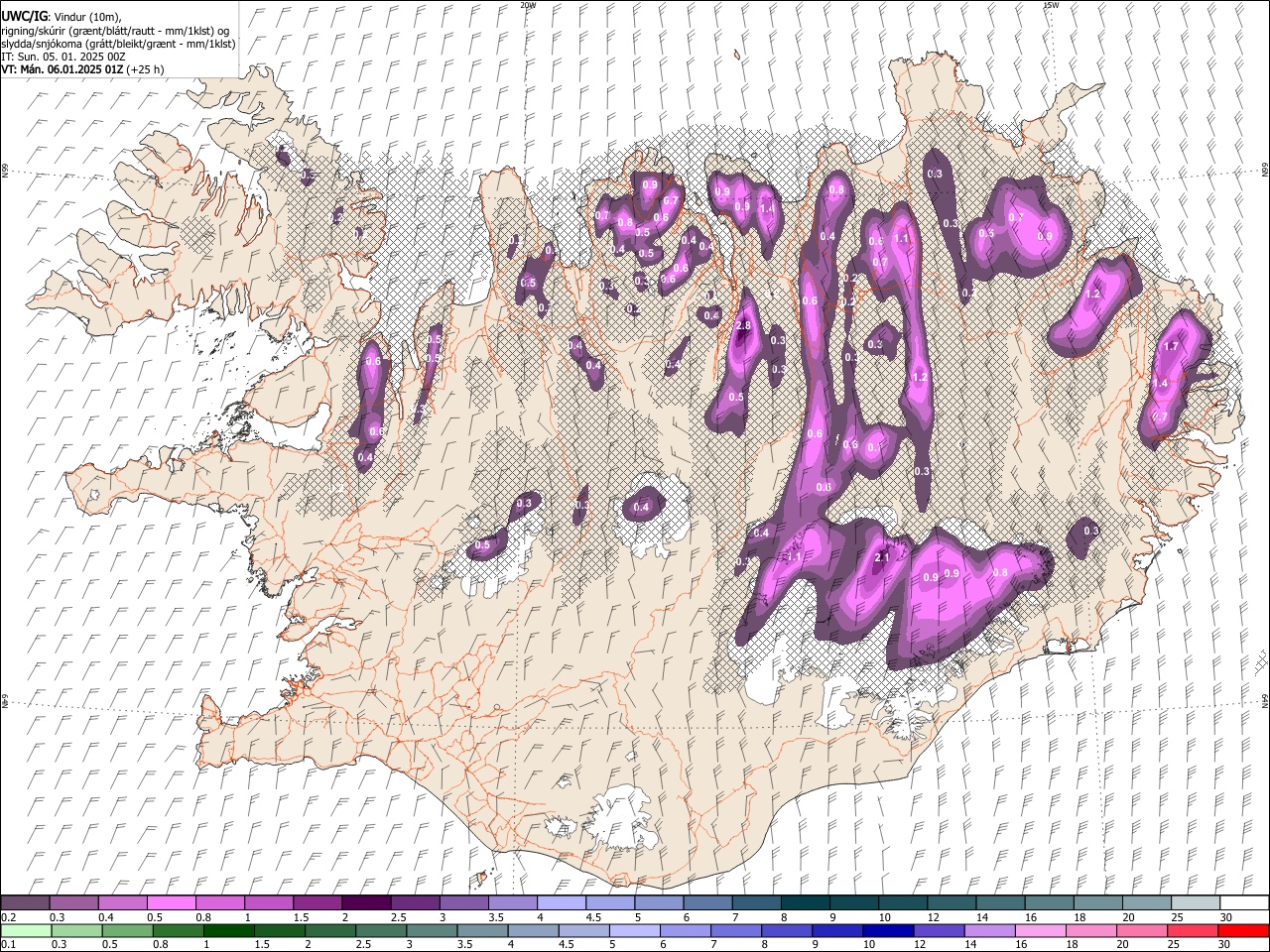Click the 1.7 value near the east coast
The image size is (1270, 952).
click(1171, 346)
